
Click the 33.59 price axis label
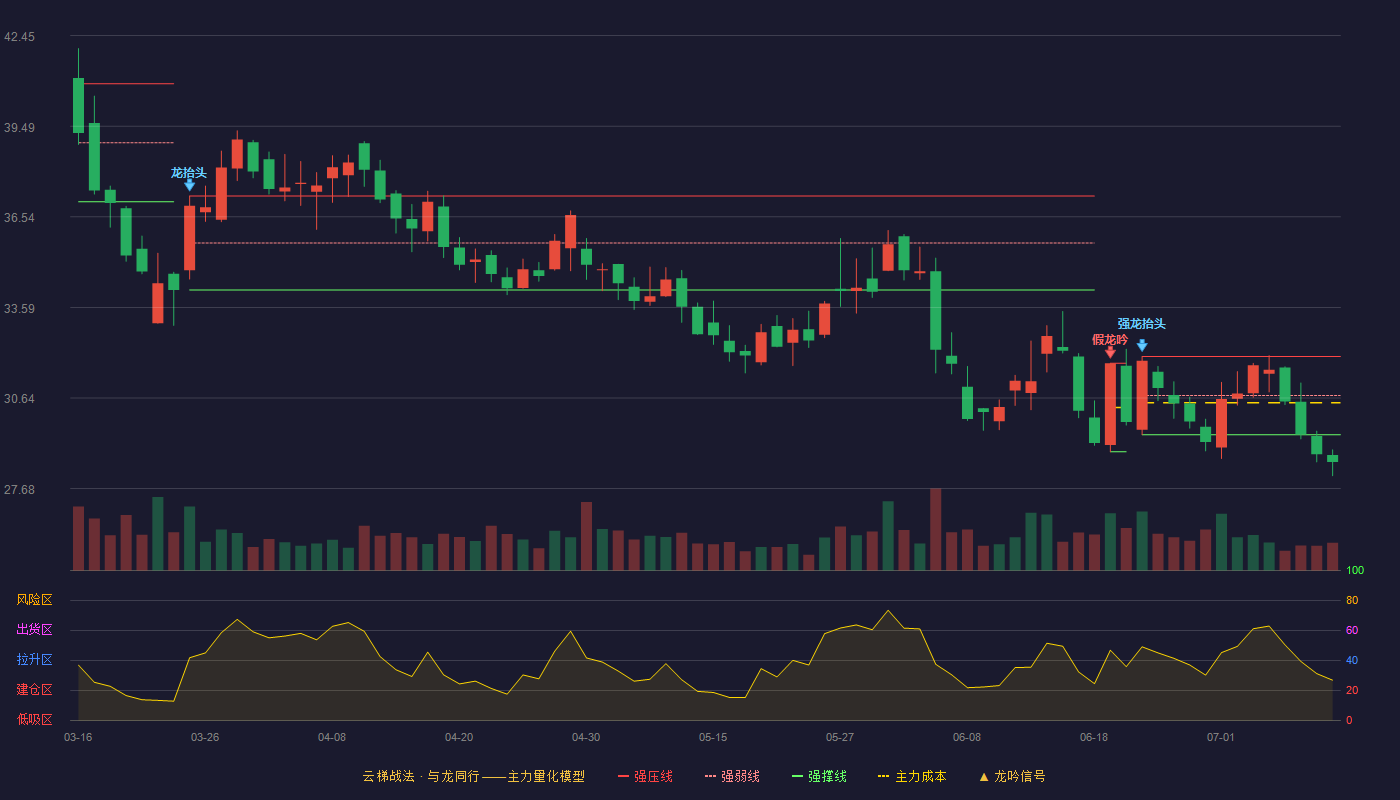click(19, 309)
